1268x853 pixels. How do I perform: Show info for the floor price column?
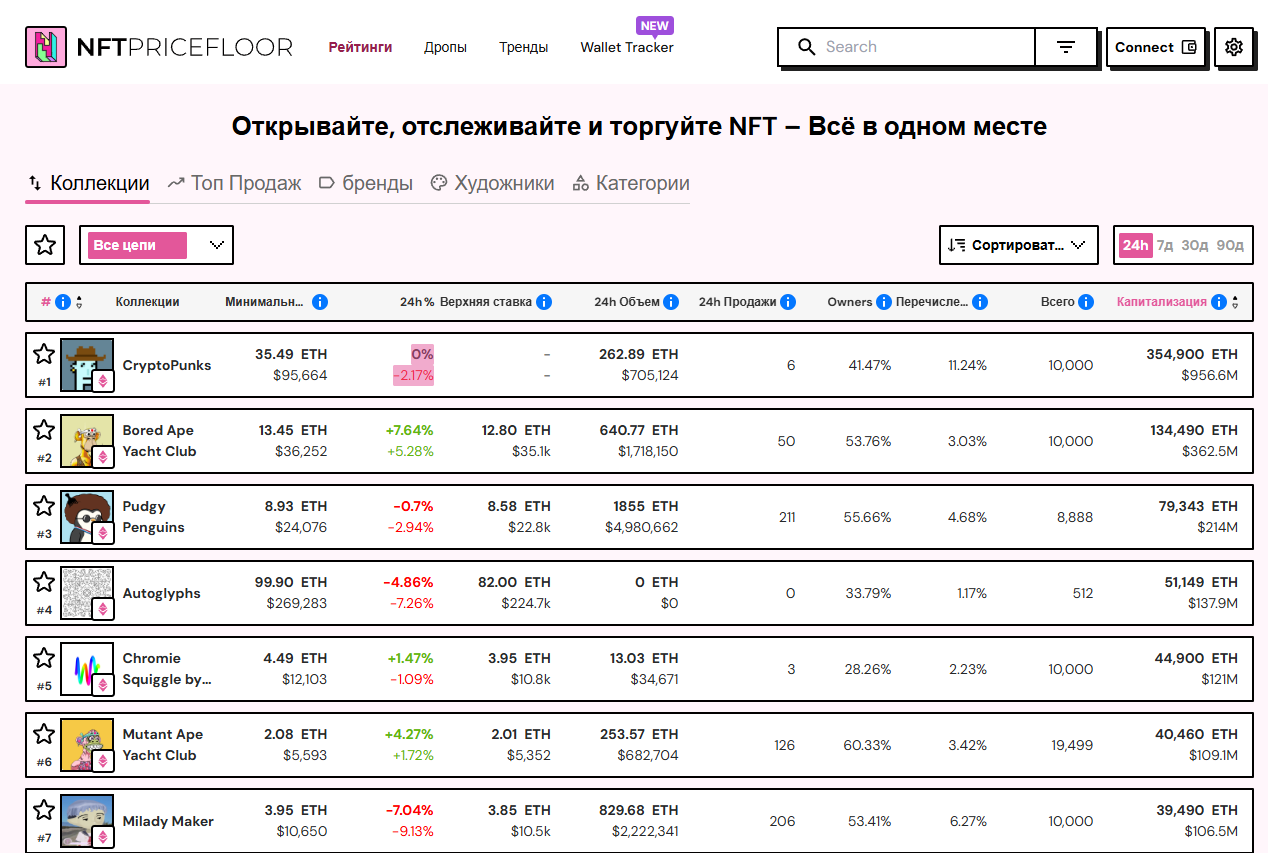320,302
